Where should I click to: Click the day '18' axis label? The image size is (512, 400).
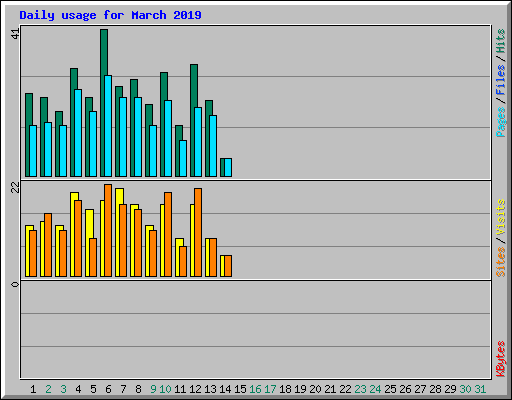tap(285, 389)
